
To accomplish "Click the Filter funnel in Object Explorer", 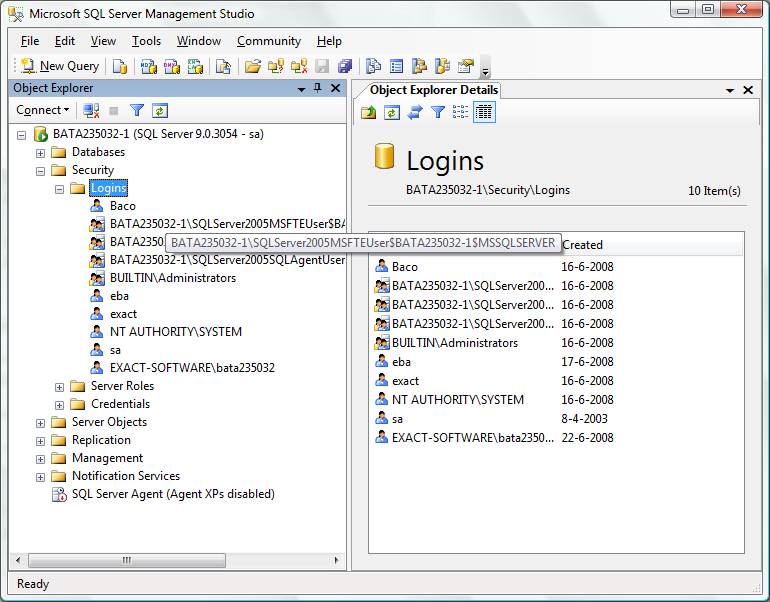I will [137, 110].
